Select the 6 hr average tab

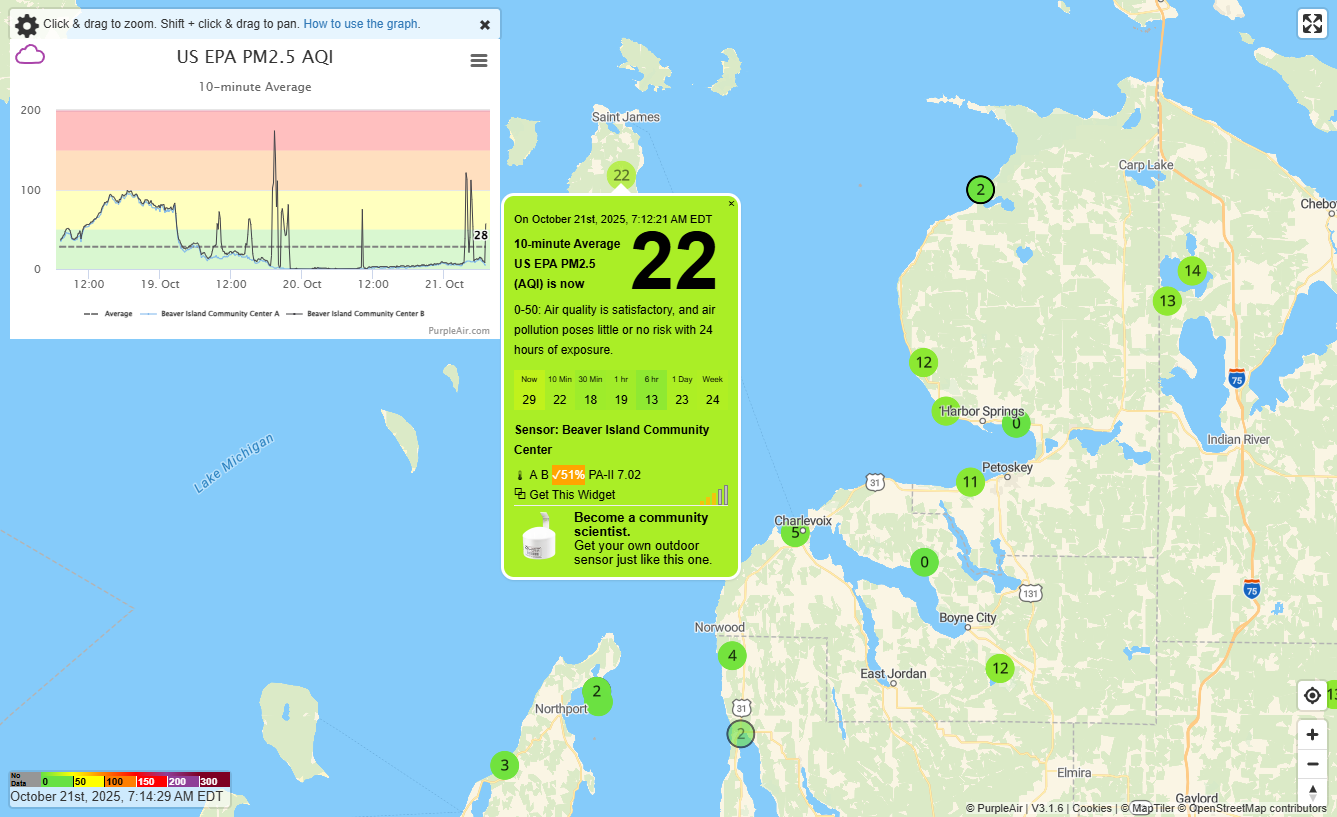[651, 390]
